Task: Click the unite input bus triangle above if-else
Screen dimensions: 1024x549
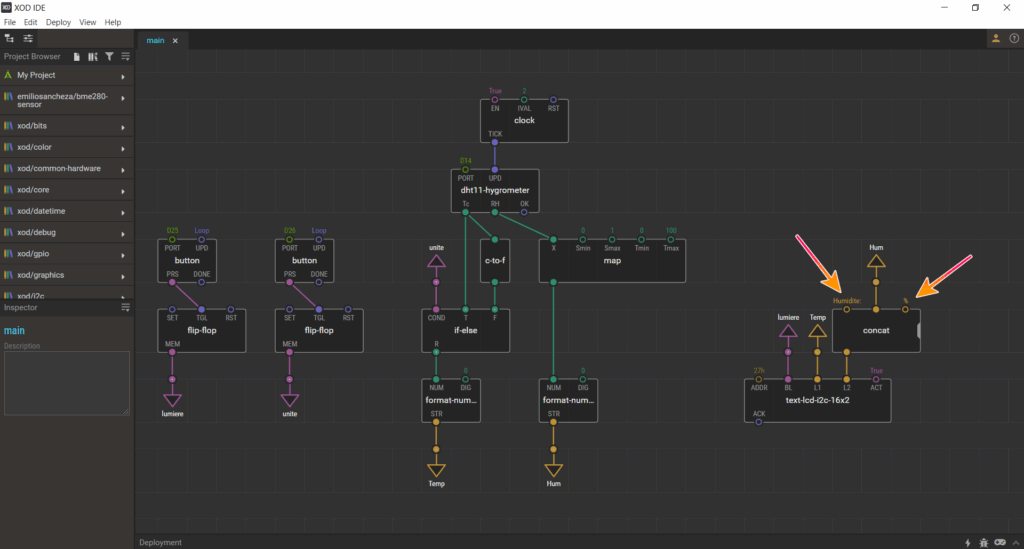Action: (436, 261)
